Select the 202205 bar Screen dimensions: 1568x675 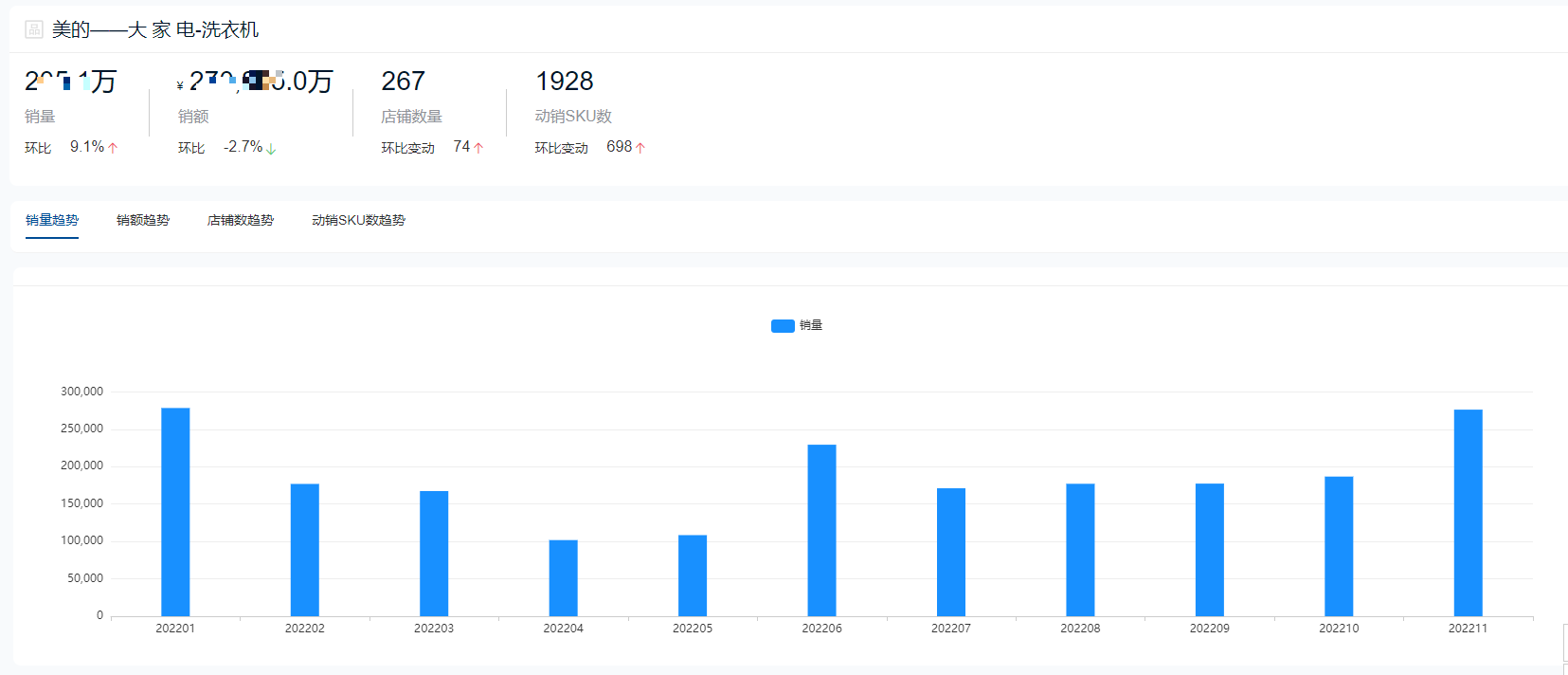point(693,575)
